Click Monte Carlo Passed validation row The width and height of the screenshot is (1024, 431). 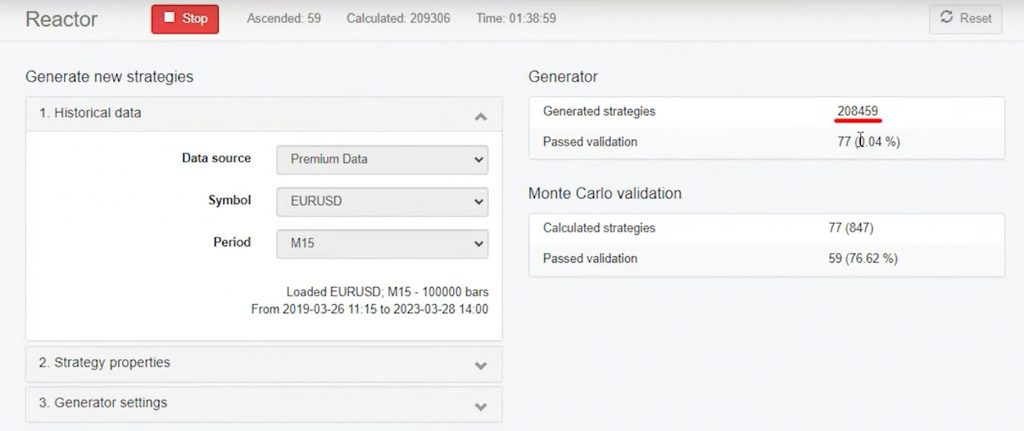pos(766,259)
